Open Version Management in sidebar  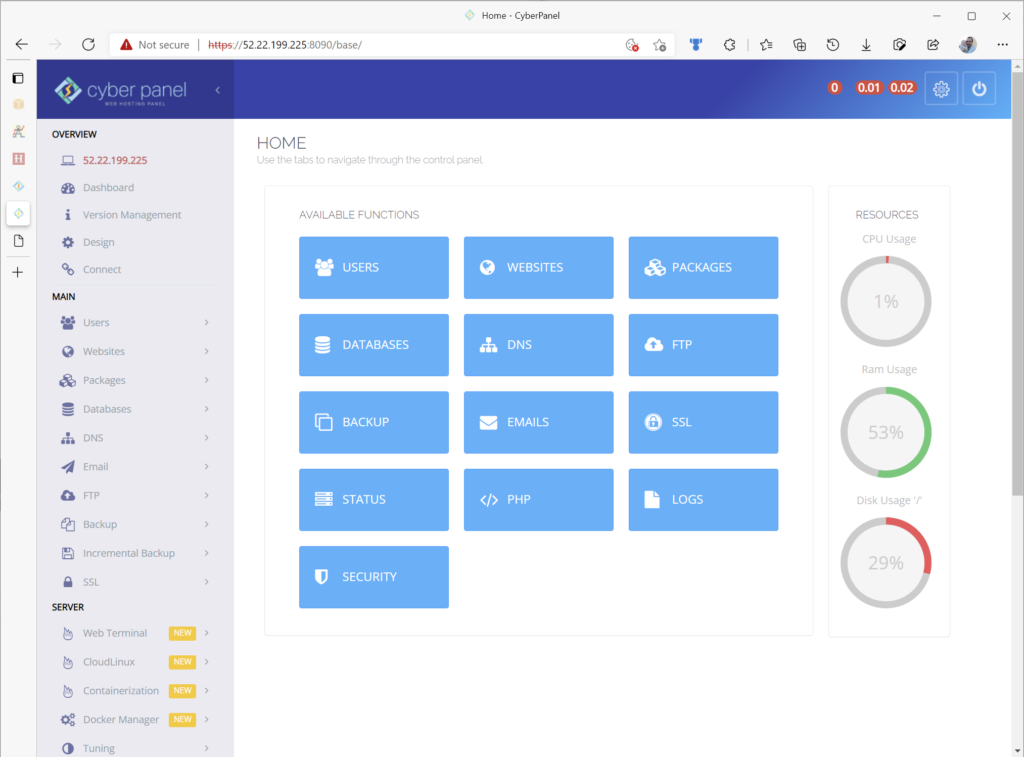(132, 216)
